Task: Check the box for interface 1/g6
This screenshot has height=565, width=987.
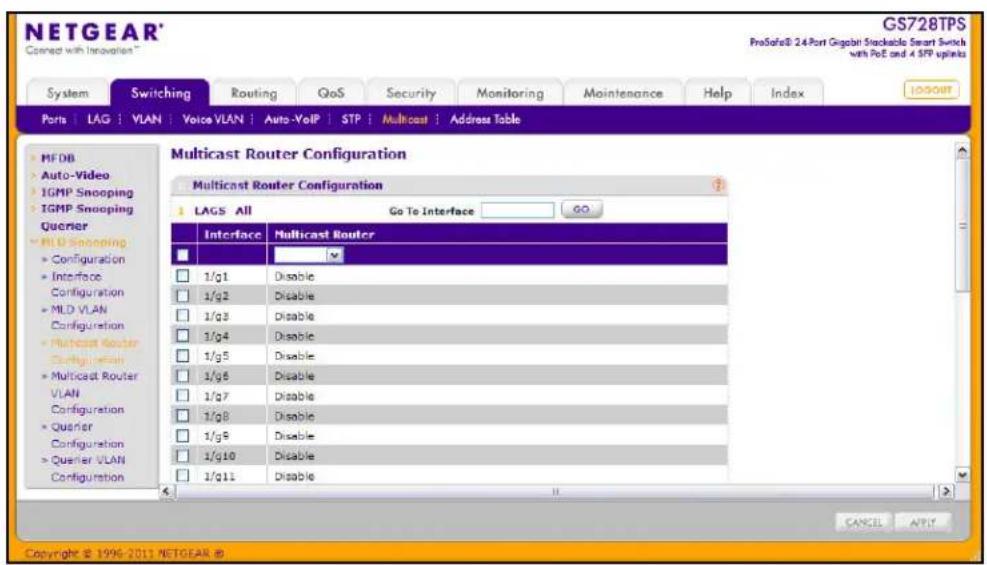Action: click(183, 376)
